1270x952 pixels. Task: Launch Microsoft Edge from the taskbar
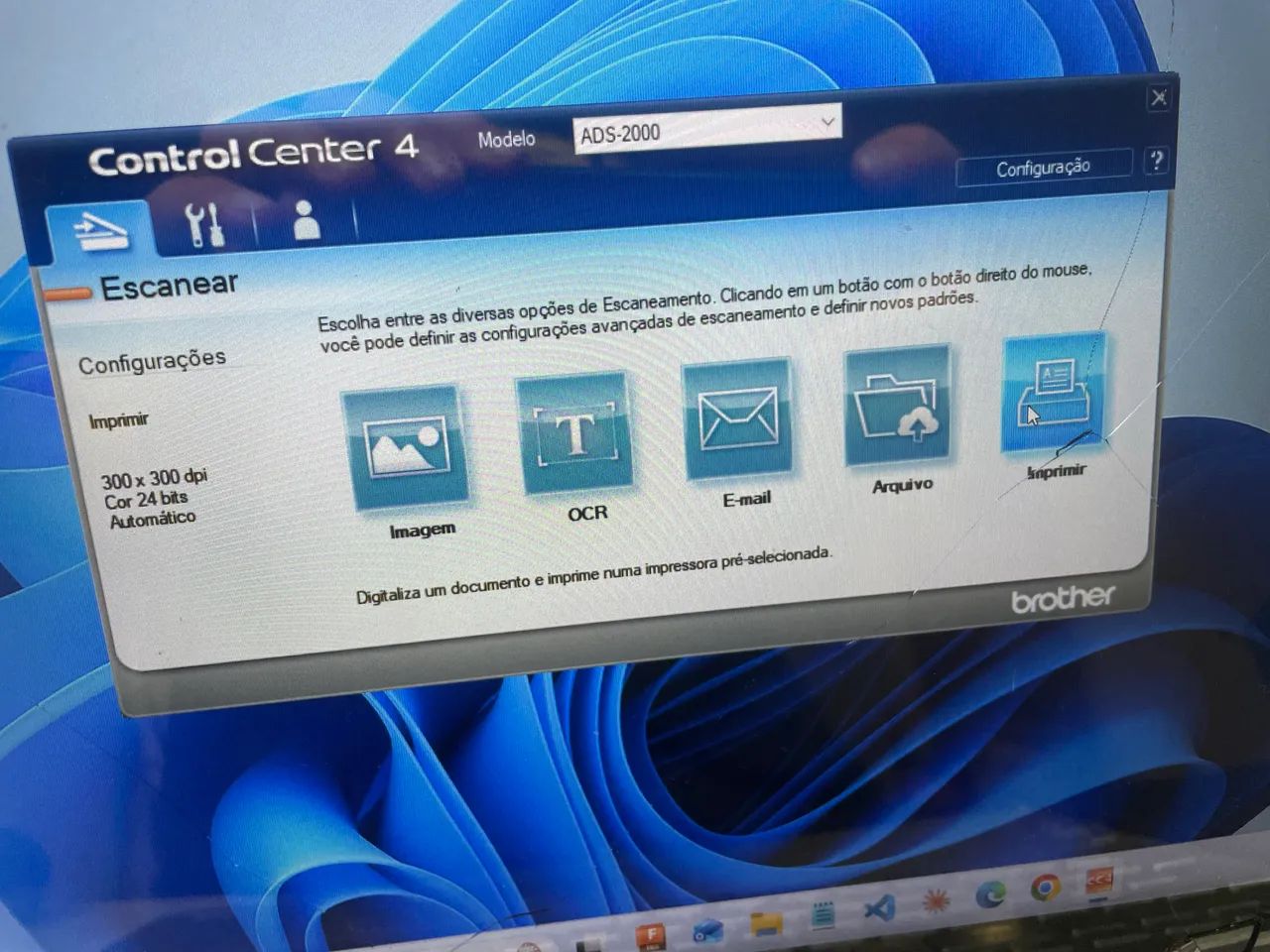pos(990,893)
